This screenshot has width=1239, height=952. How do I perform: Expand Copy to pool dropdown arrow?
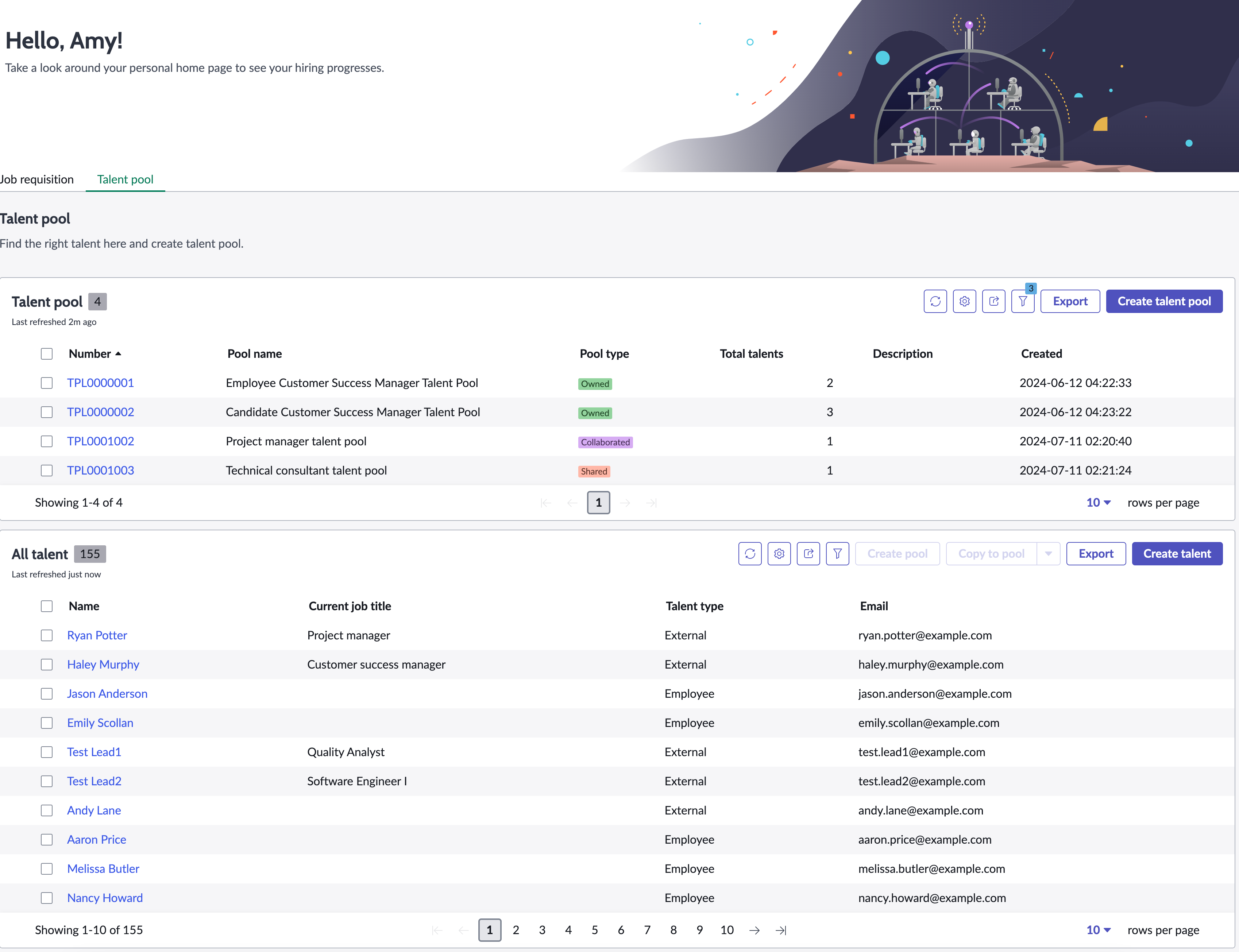pos(1049,554)
